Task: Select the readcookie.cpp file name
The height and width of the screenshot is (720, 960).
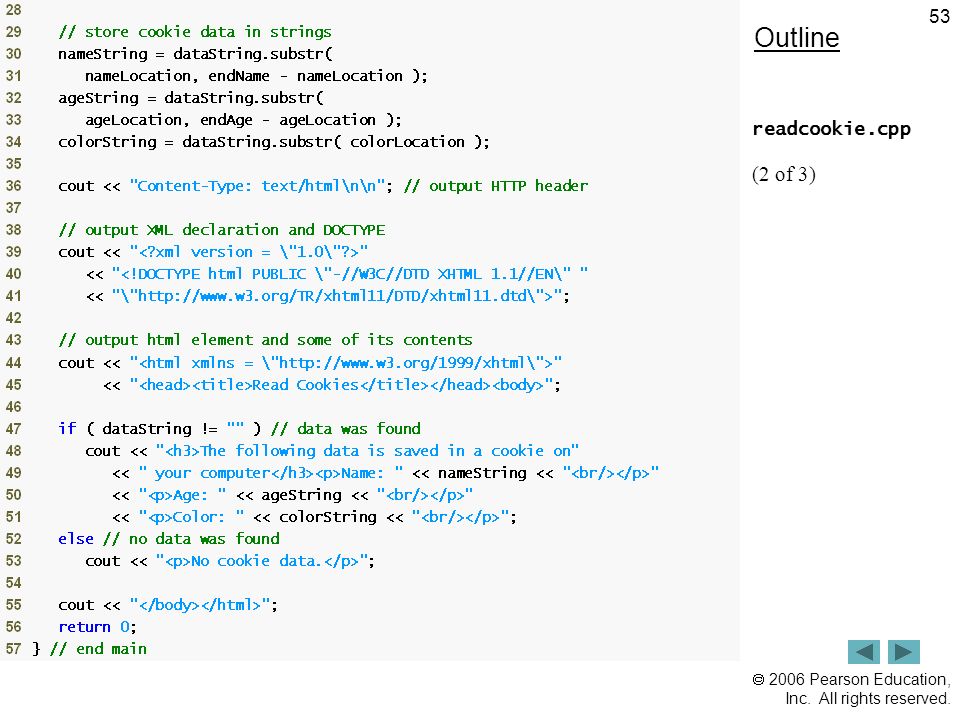Action: tap(831, 129)
